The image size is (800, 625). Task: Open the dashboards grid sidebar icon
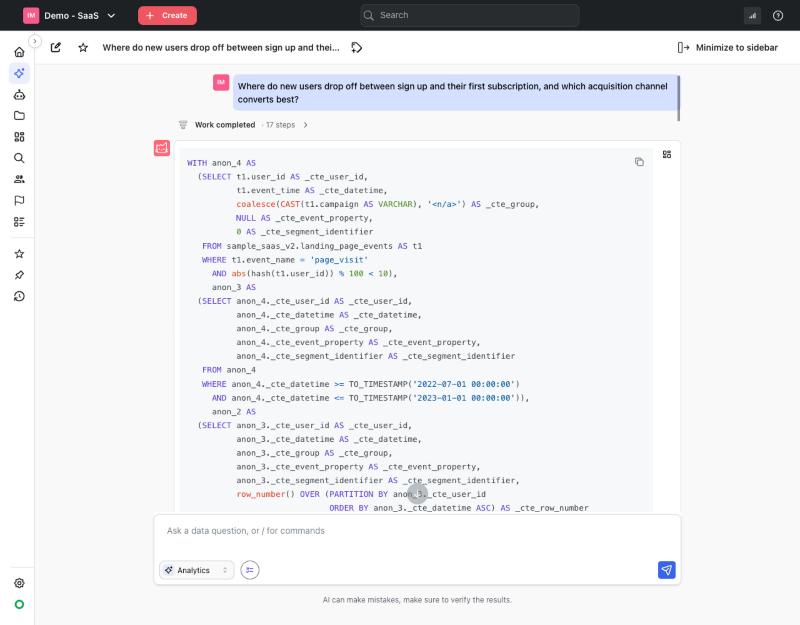19,137
